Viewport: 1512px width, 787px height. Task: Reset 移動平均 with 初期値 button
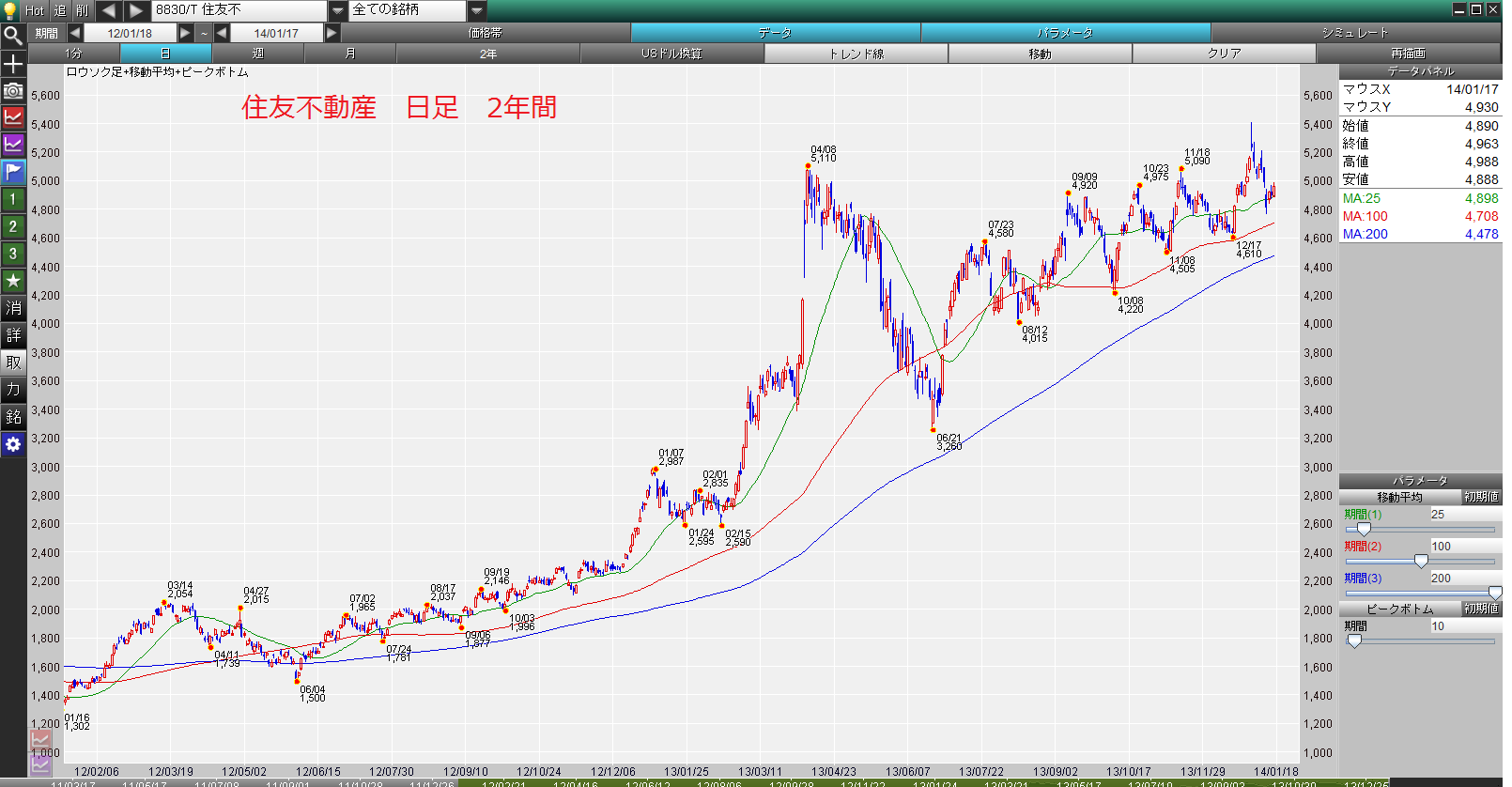(1482, 497)
